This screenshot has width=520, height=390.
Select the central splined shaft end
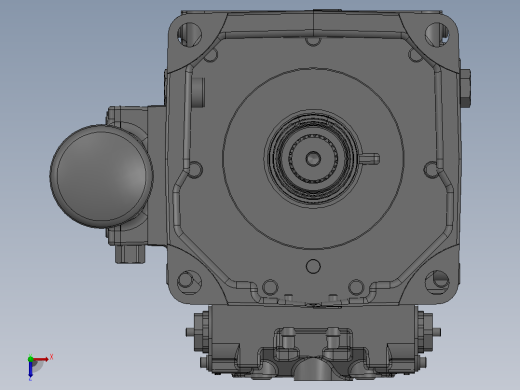[x=313, y=158]
